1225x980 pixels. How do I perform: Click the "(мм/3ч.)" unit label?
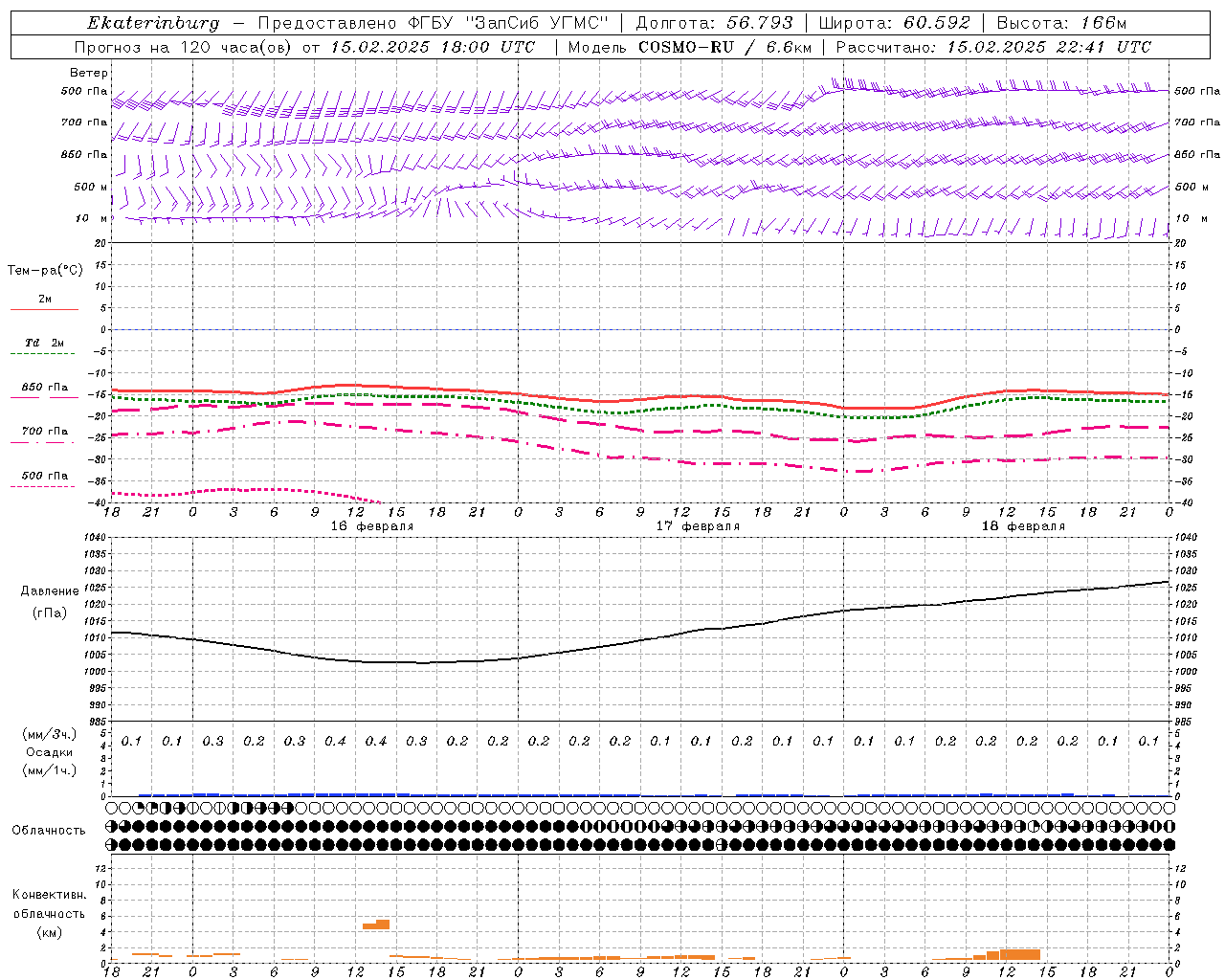[x=50, y=734]
